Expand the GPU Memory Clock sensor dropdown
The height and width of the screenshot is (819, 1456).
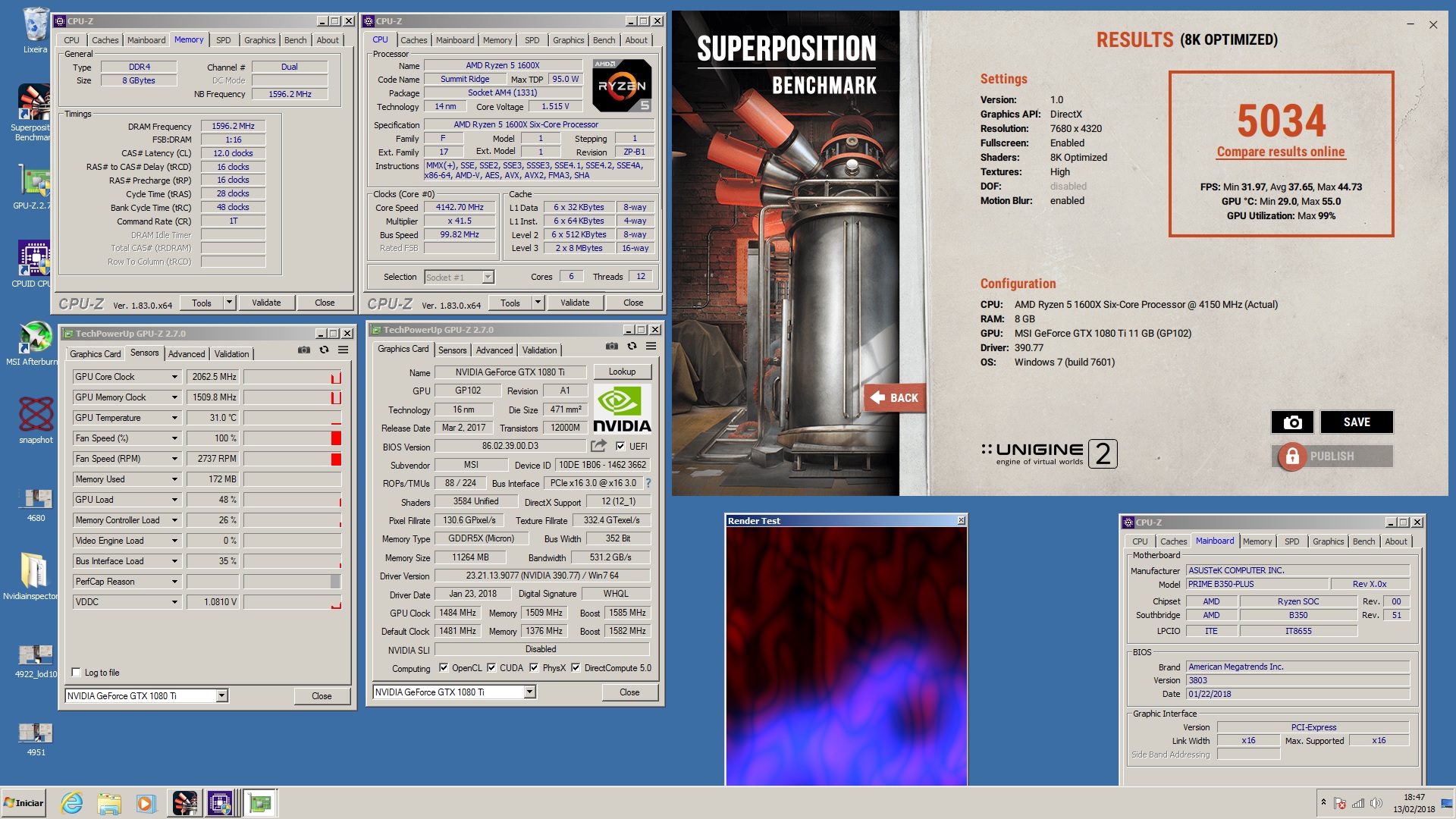[x=174, y=397]
